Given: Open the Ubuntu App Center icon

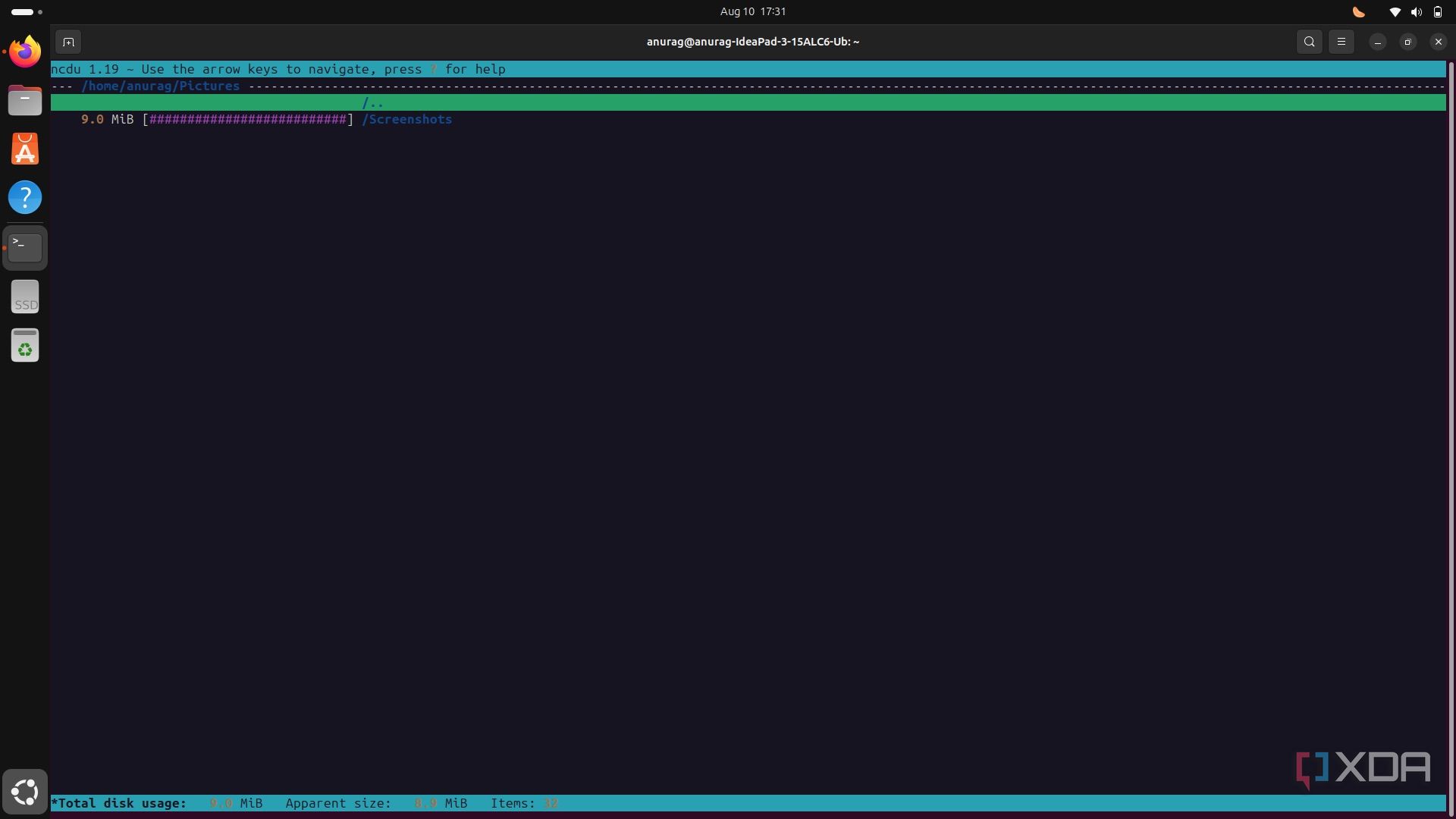Looking at the screenshot, I should (x=25, y=149).
